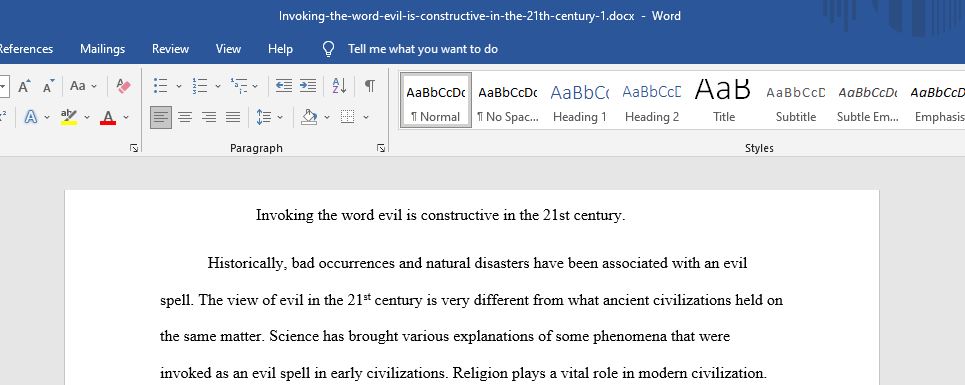The image size is (965, 385).
Task: Click the word 'Religion' in the paragraph
Action: [x=479, y=373]
